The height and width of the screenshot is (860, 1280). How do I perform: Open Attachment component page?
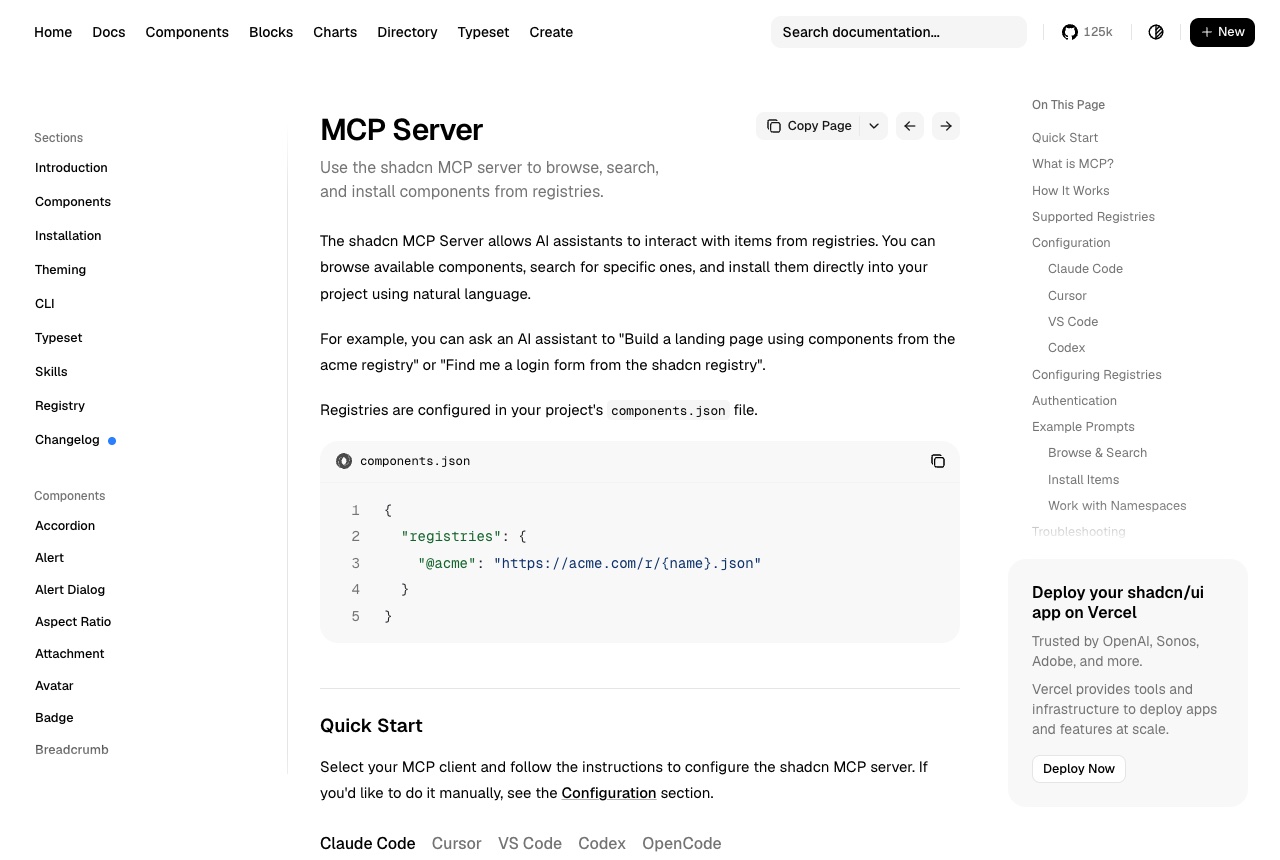pyautogui.click(x=70, y=654)
